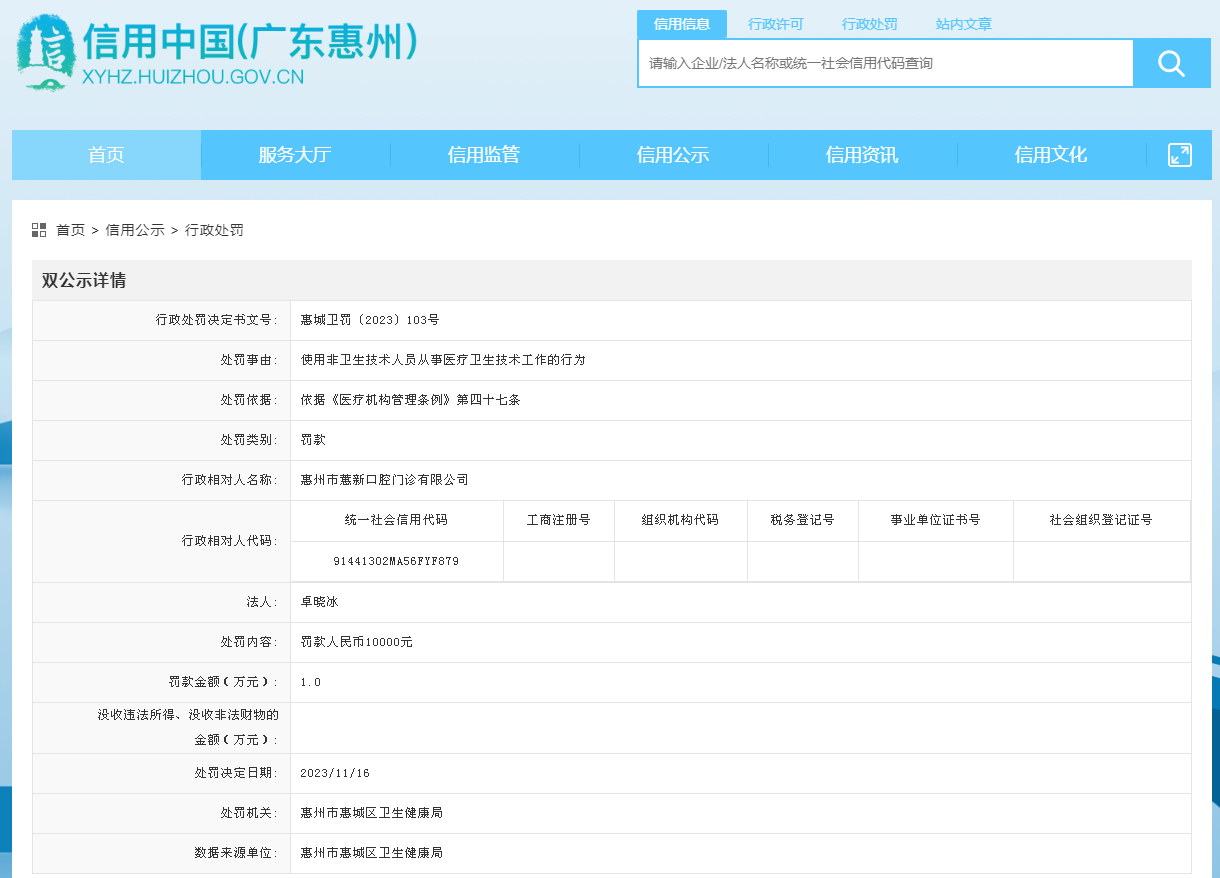Viewport: 1220px width, 878px height.
Task: Click the 处罚决定日期 row label
Action: tap(237, 773)
